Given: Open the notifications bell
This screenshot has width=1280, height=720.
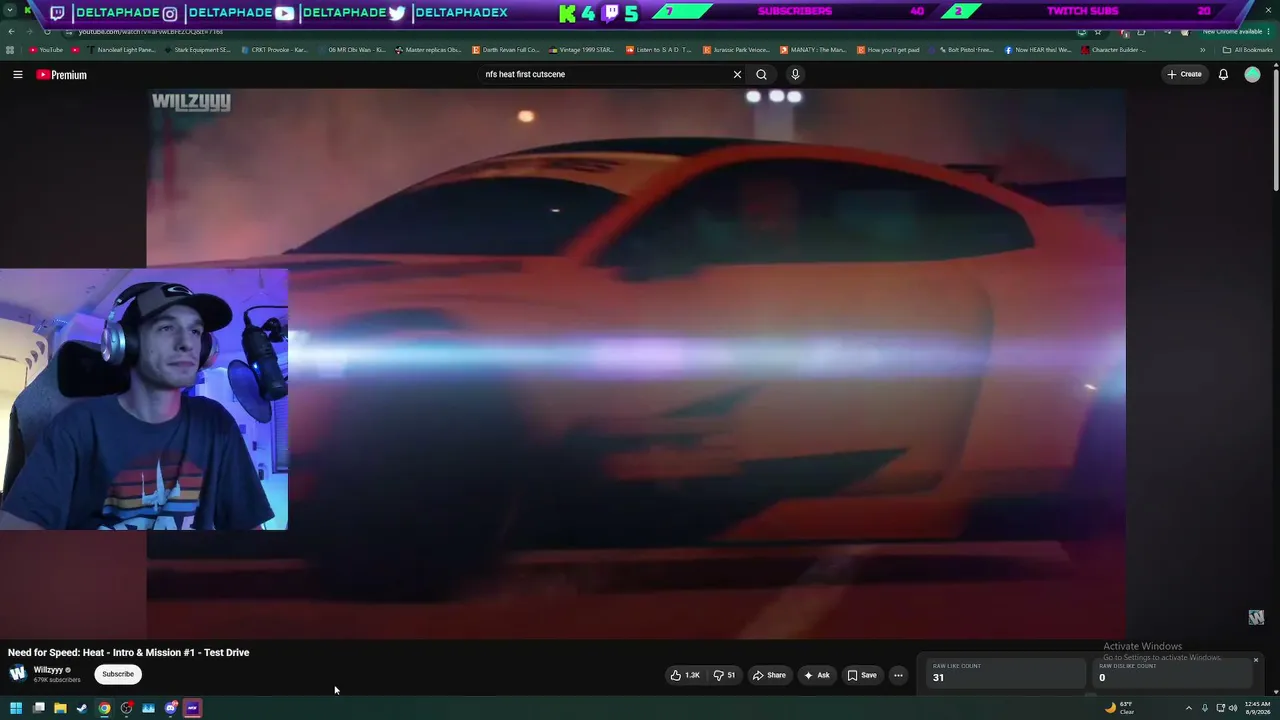Looking at the screenshot, I should click(x=1223, y=74).
